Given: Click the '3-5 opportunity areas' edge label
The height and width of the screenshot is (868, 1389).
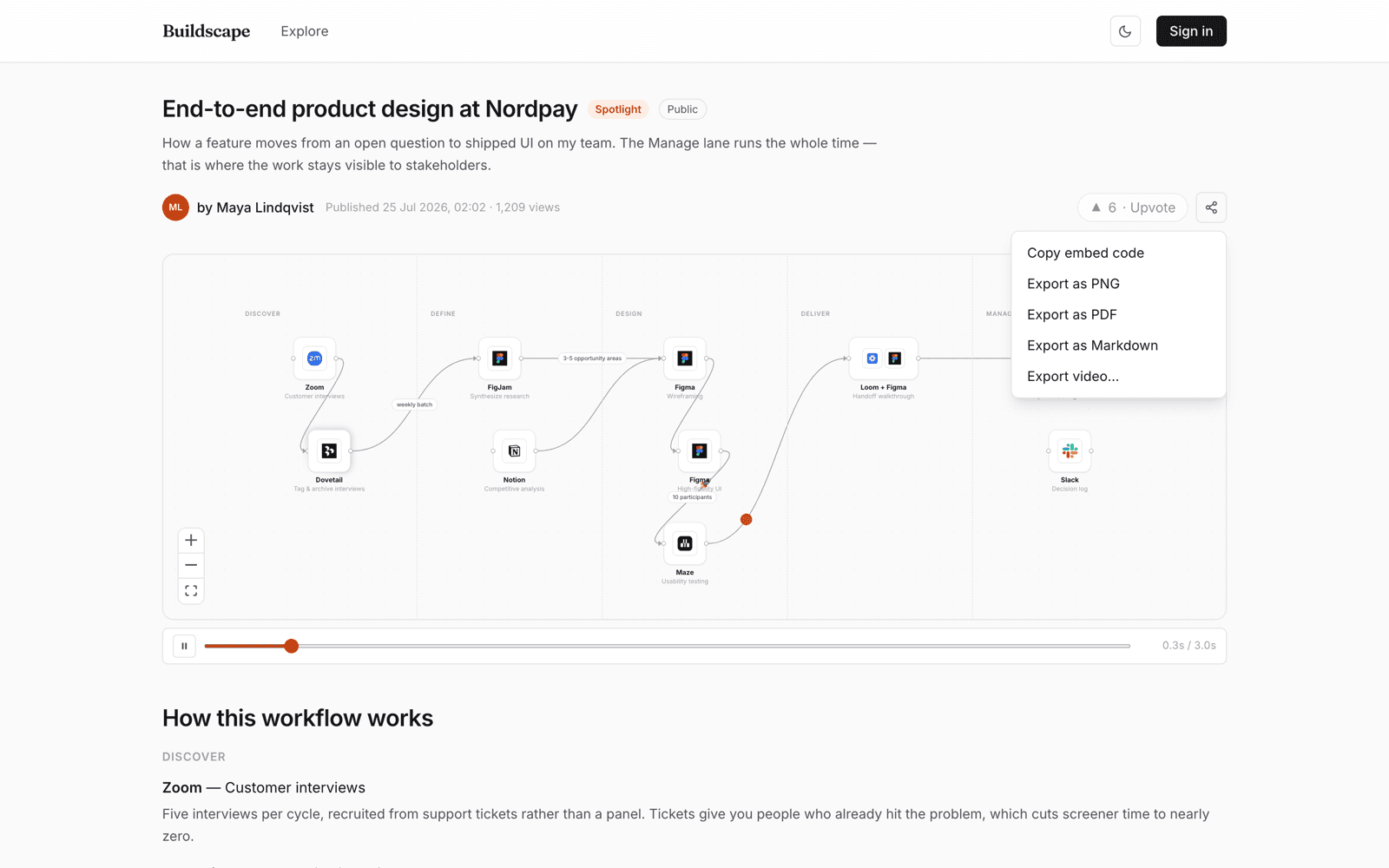Looking at the screenshot, I should click(592, 358).
